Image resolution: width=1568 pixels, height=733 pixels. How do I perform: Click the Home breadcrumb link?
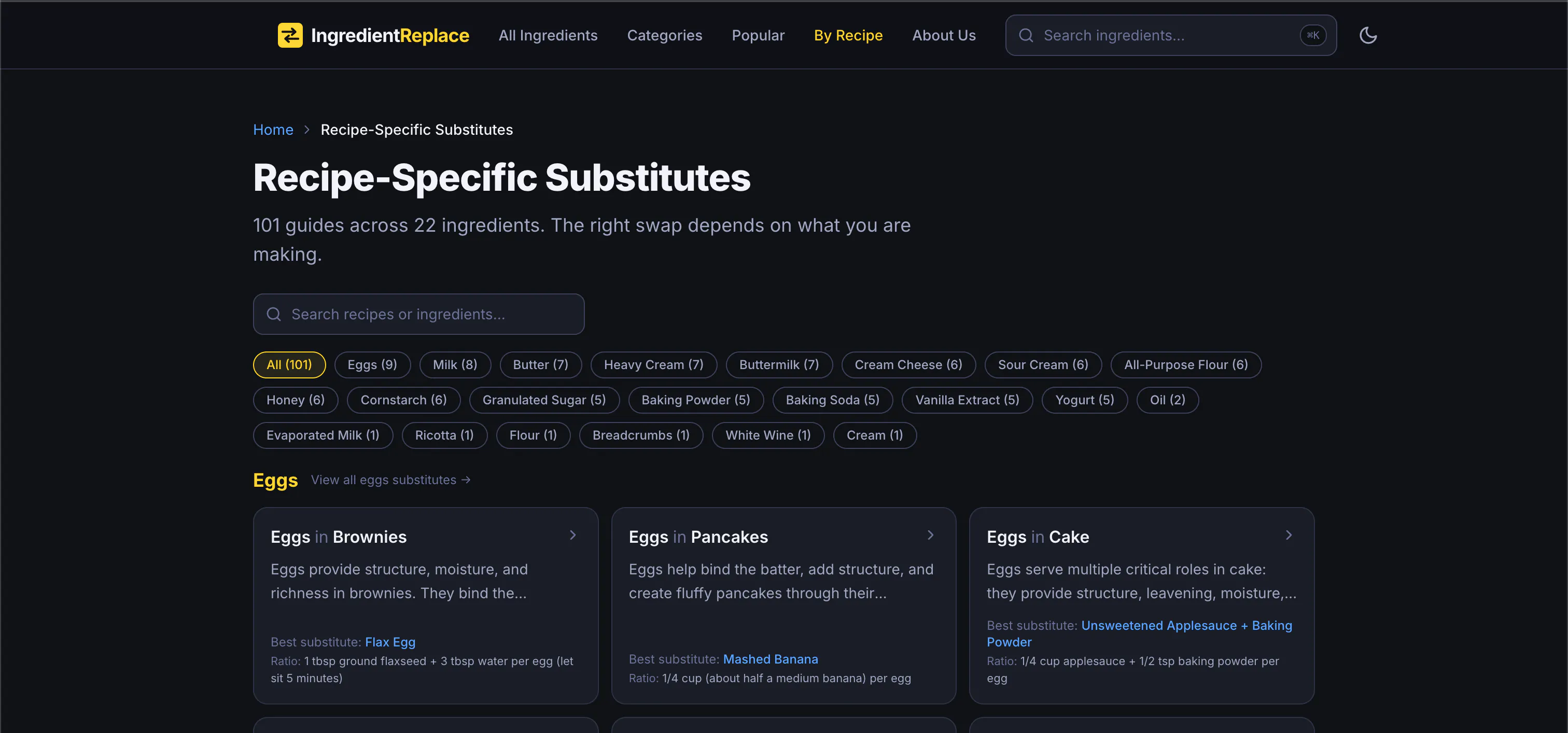coord(273,130)
